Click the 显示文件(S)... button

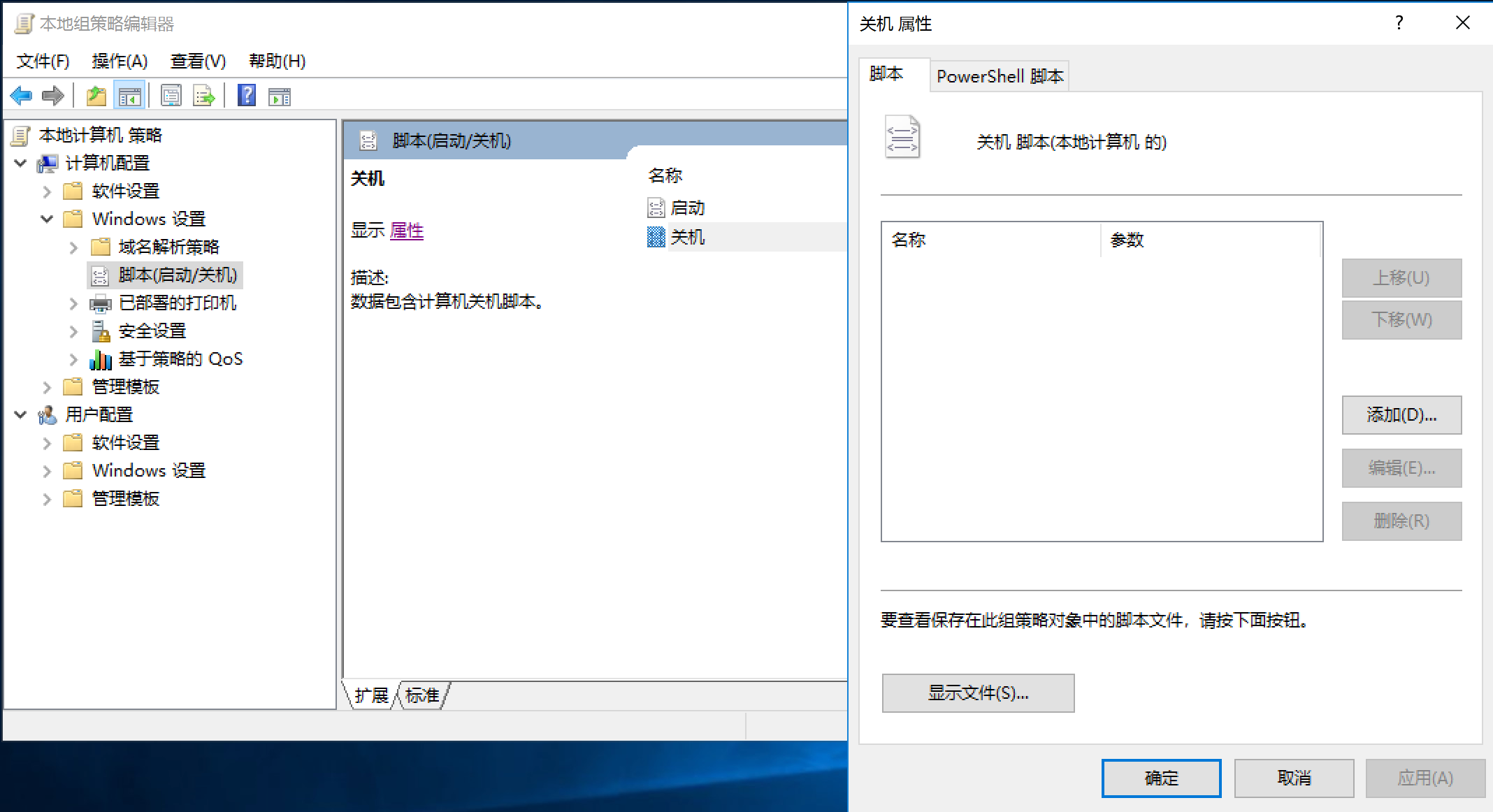pos(978,693)
